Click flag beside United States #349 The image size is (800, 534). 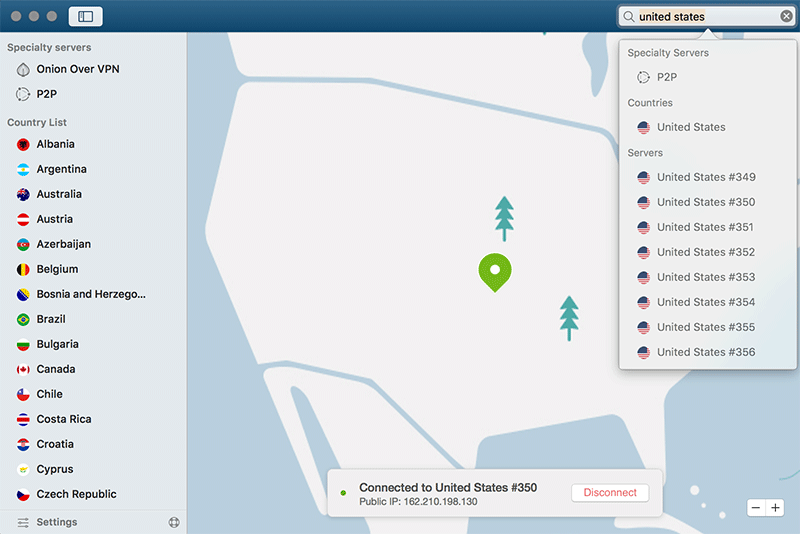coord(643,177)
